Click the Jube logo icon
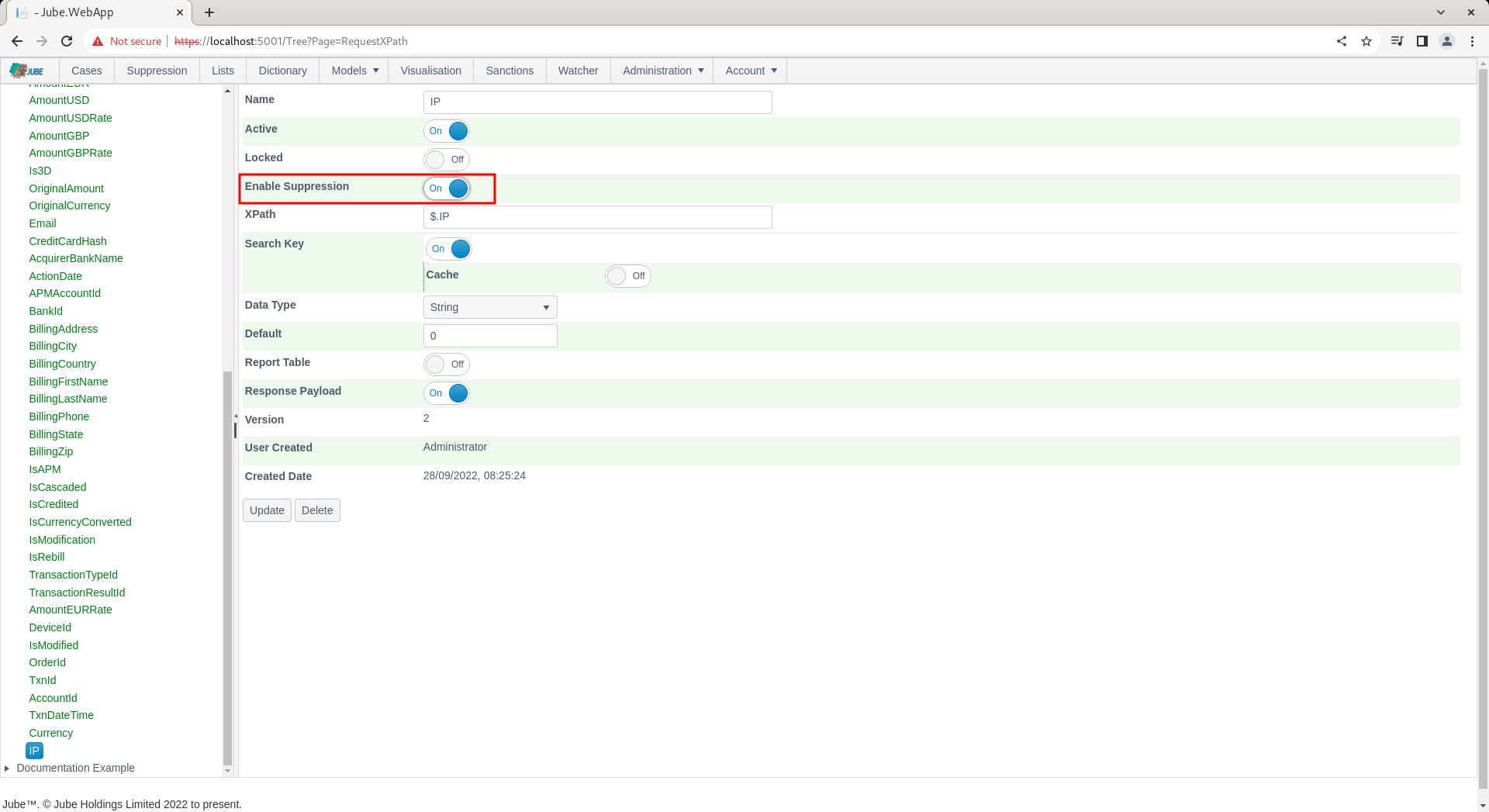This screenshot has width=1489, height=812. [x=27, y=71]
